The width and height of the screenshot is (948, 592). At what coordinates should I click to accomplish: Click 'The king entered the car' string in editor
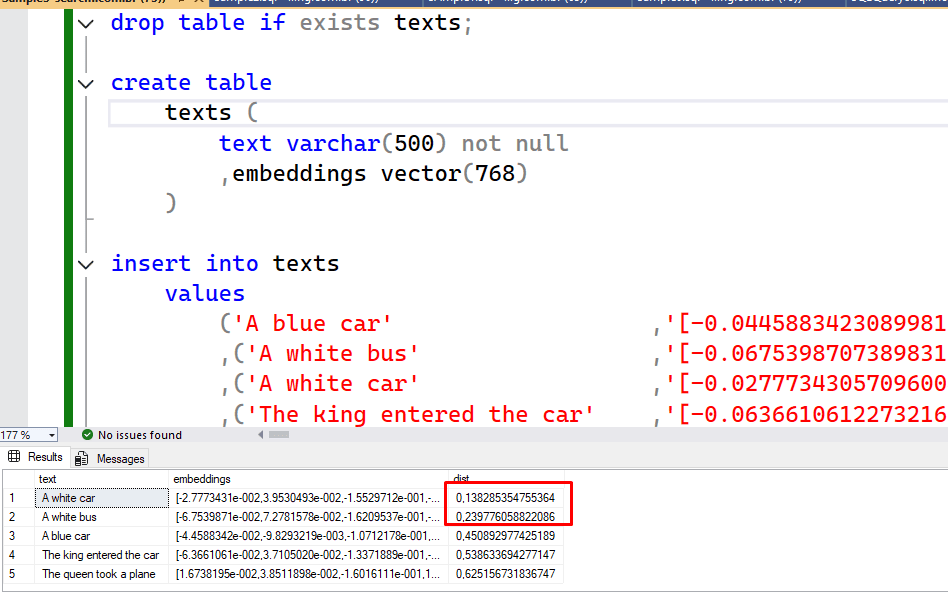pyautogui.click(x=420, y=415)
